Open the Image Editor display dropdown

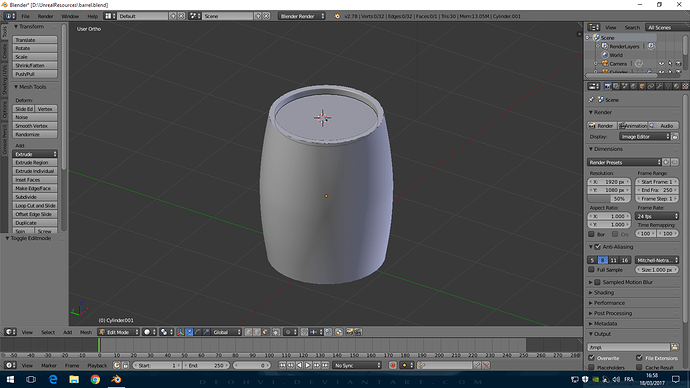click(x=644, y=137)
